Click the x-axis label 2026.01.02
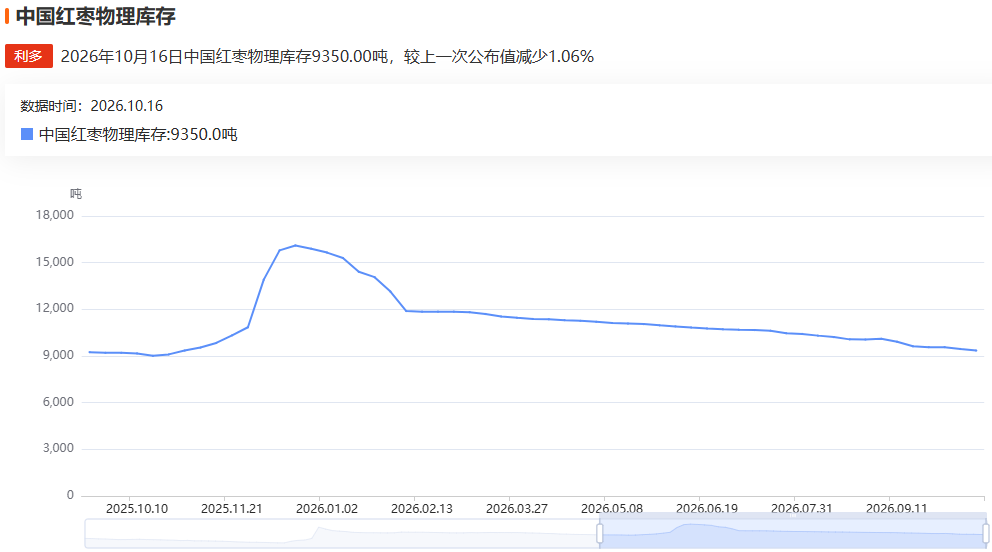 pyautogui.click(x=326, y=508)
